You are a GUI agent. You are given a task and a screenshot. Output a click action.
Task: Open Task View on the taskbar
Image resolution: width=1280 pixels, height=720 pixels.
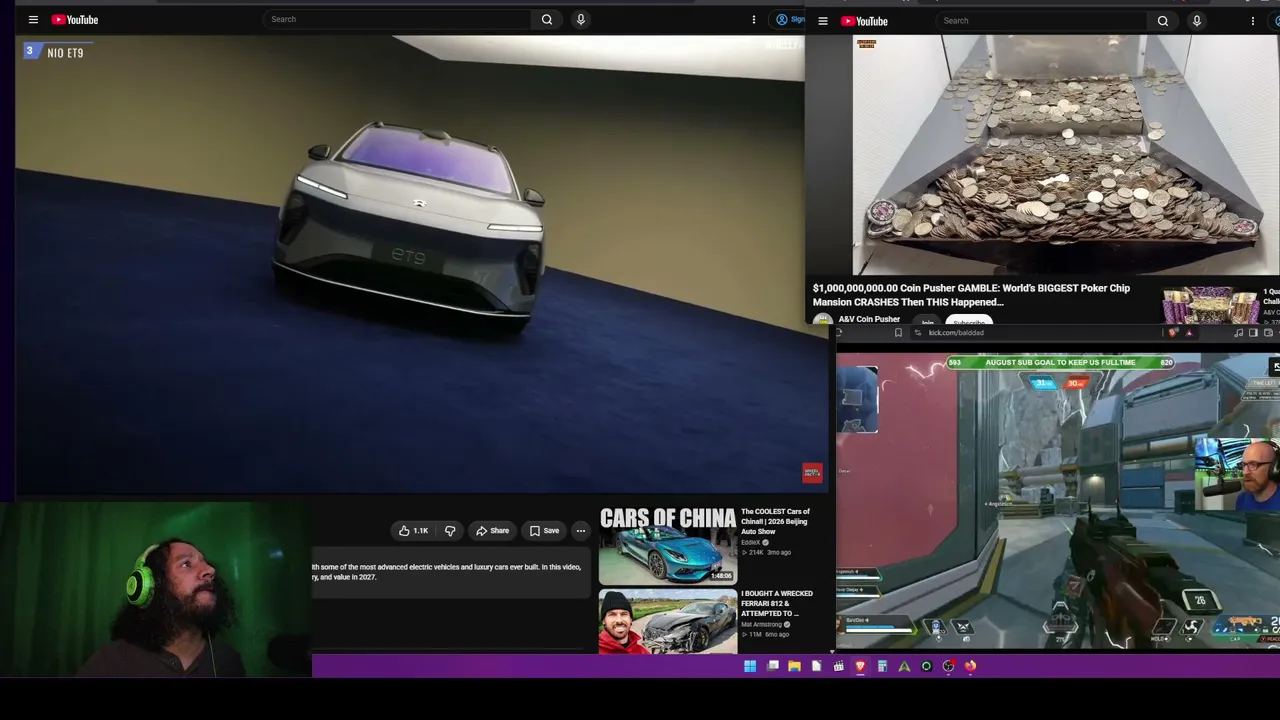coord(773,666)
